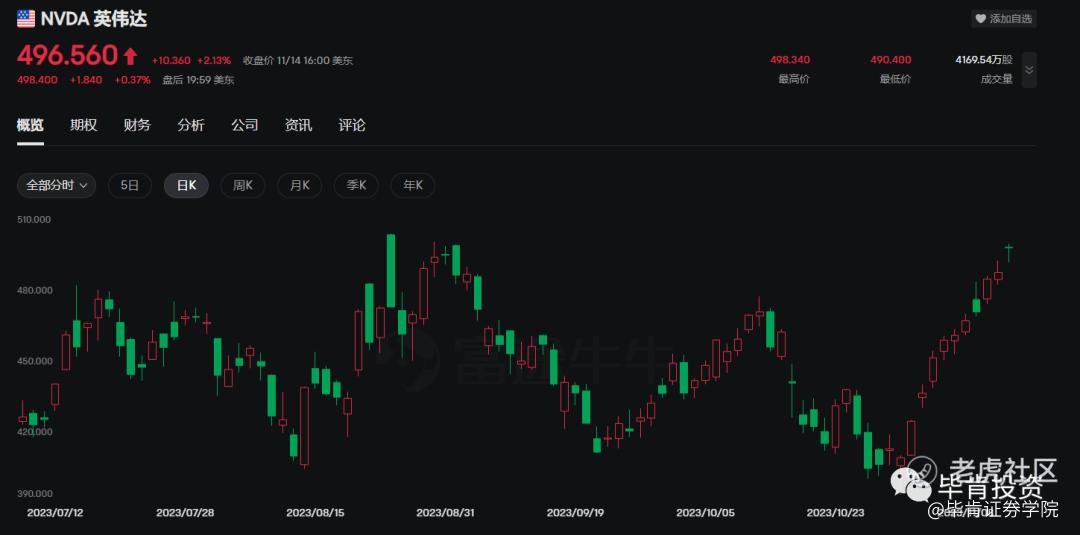Click the red up-arrow next to the price
The height and width of the screenshot is (535, 1080).
(130, 56)
